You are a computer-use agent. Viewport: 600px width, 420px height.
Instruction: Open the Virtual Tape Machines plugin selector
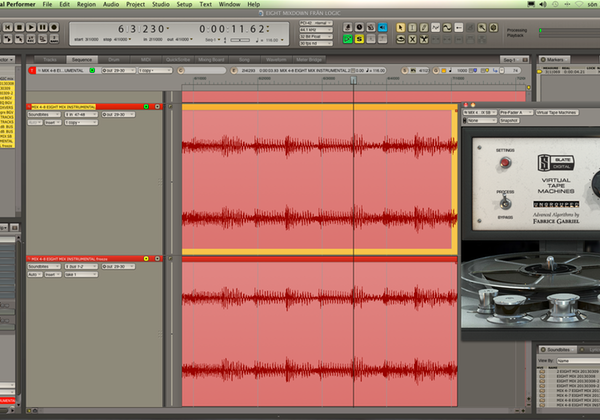(x=557, y=112)
